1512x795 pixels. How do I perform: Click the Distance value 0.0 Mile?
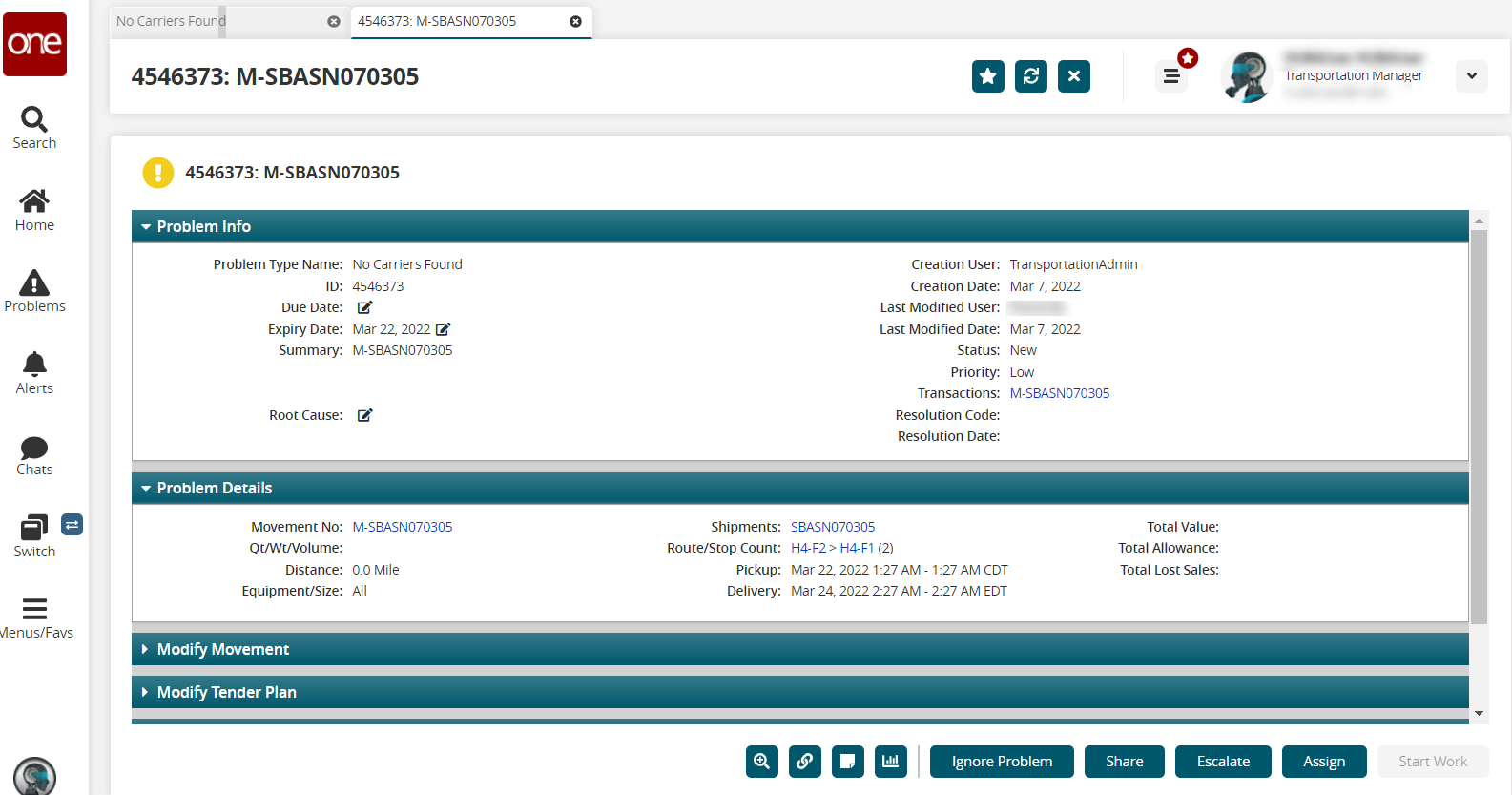click(x=376, y=570)
